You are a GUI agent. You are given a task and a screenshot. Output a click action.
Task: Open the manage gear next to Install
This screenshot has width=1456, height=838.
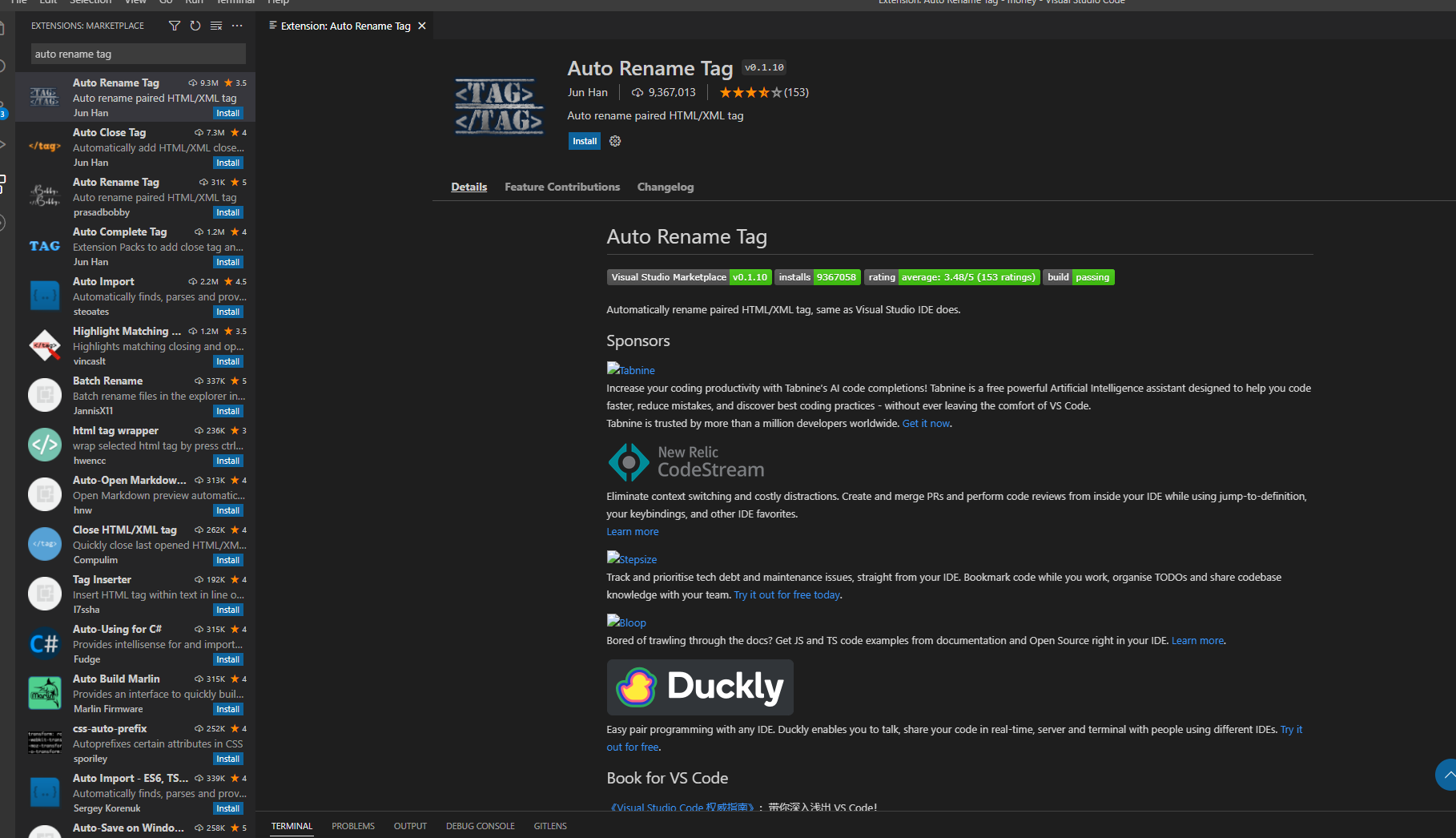click(x=615, y=141)
